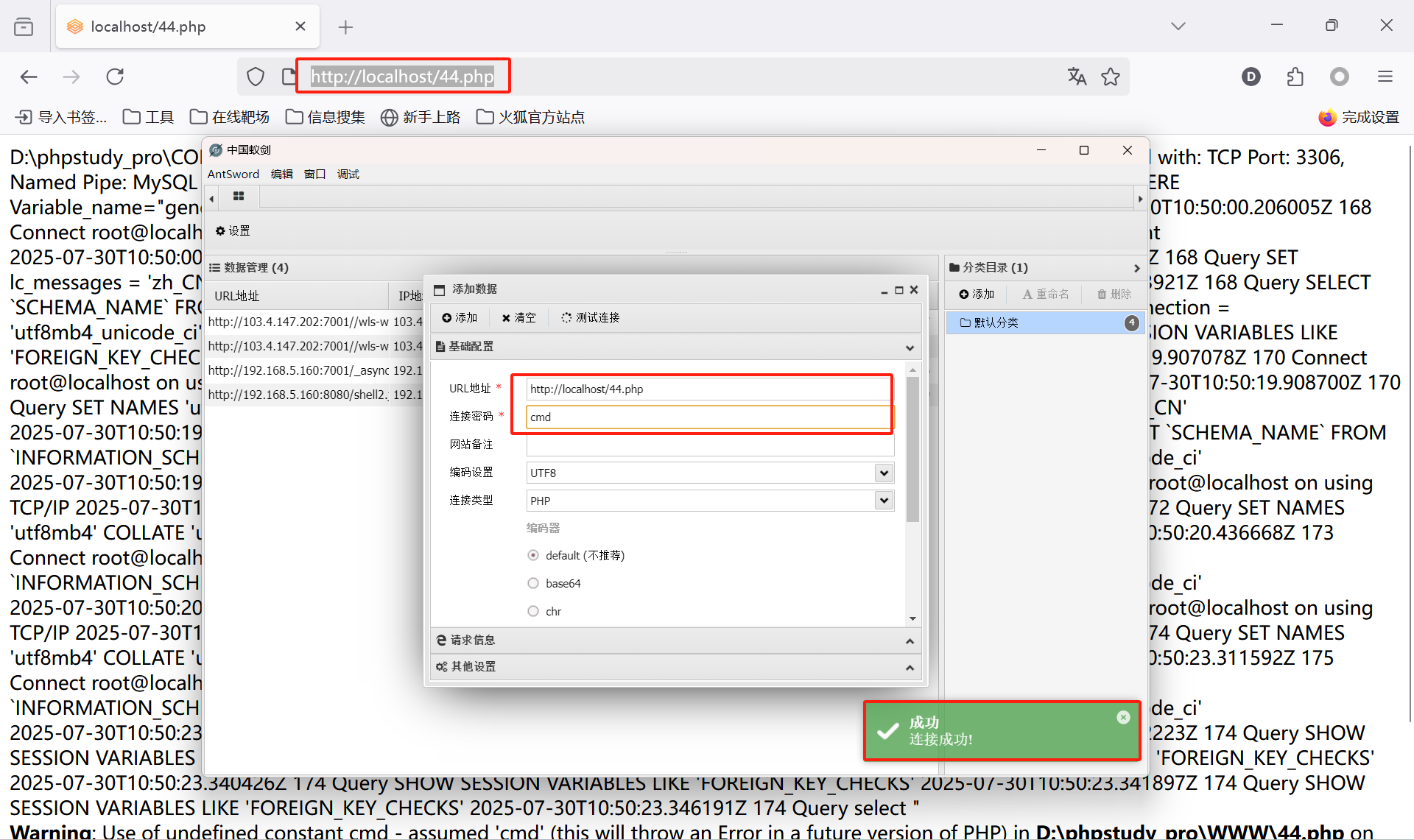The height and width of the screenshot is (840, 1414).
Task: Collapse the 基础配置 section
Action: (910, 347)
